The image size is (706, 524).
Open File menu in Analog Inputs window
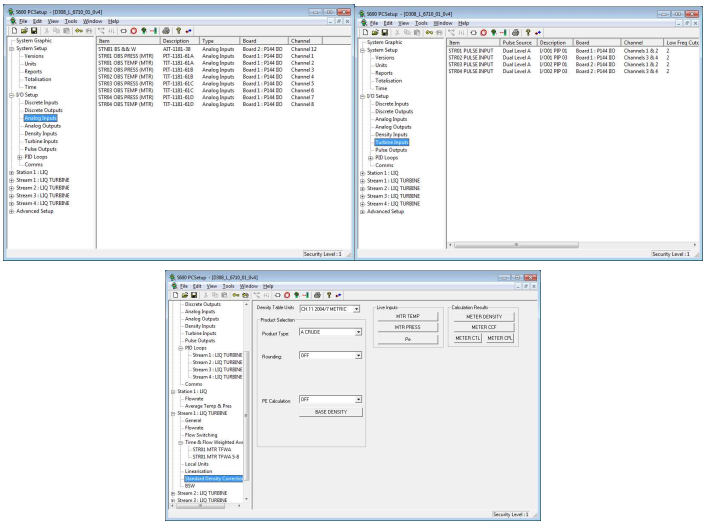pyautogui.click(x=23, y=21)
